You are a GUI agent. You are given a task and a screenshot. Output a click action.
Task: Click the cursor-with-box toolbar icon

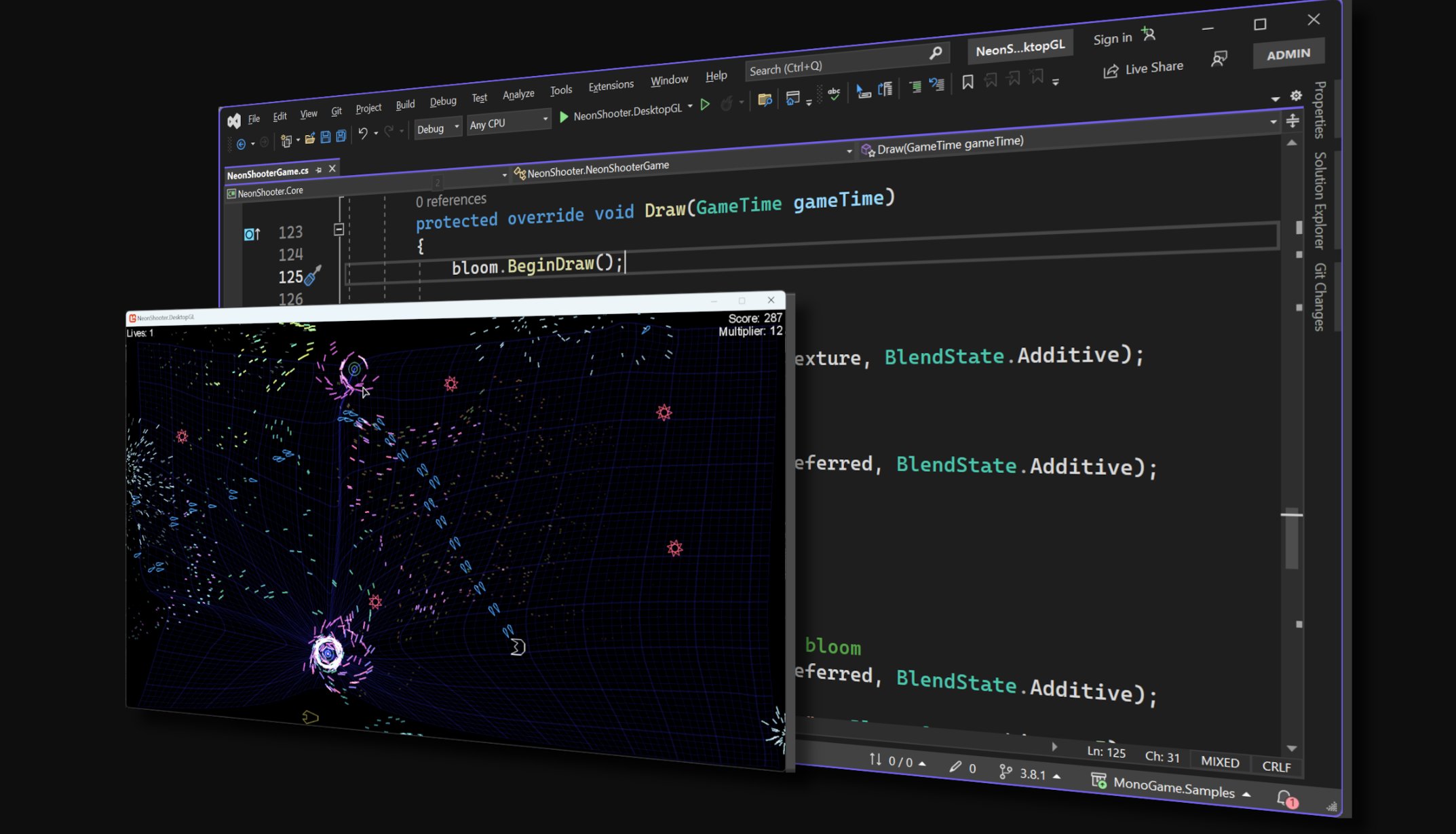click(x=863, y=91)
